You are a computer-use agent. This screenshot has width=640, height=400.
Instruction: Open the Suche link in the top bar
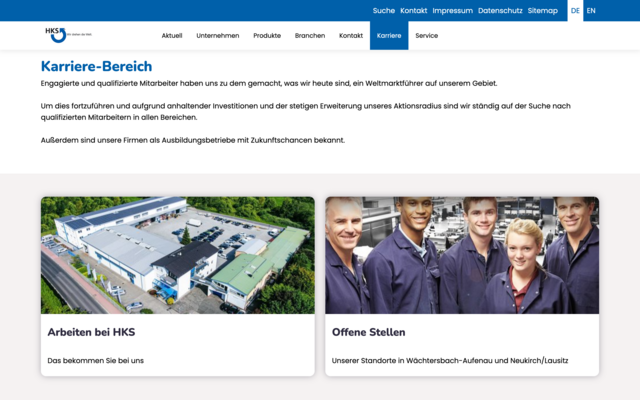click(x=384, y=11)
